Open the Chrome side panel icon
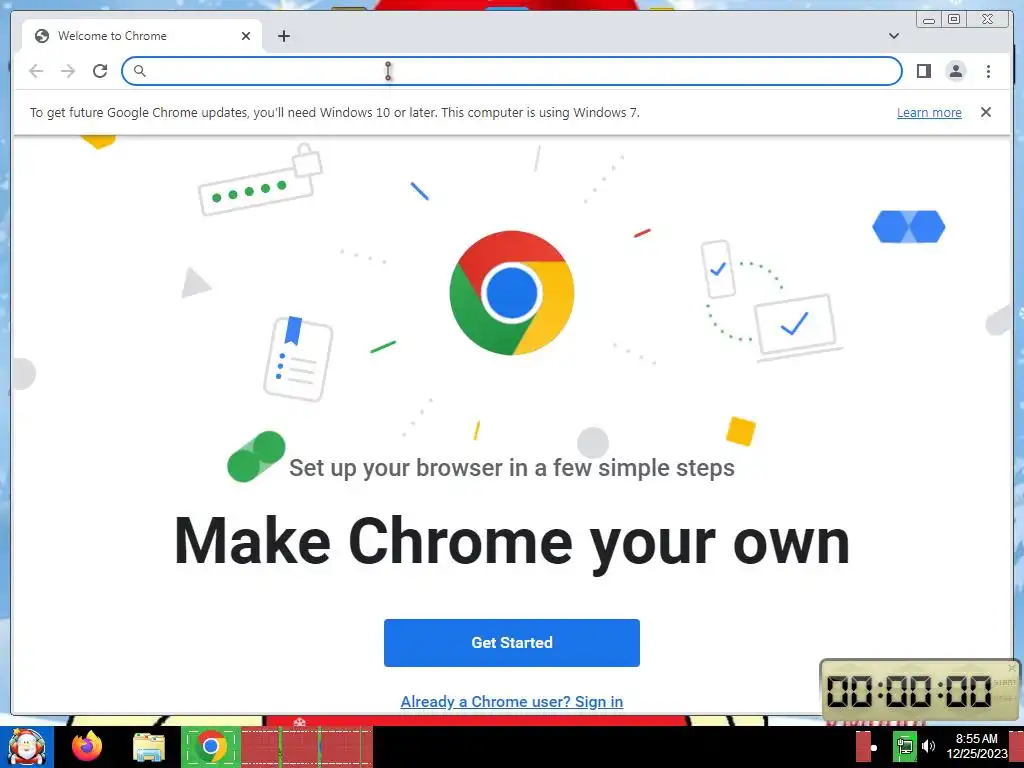The image size is (1024, 768). 923,71
